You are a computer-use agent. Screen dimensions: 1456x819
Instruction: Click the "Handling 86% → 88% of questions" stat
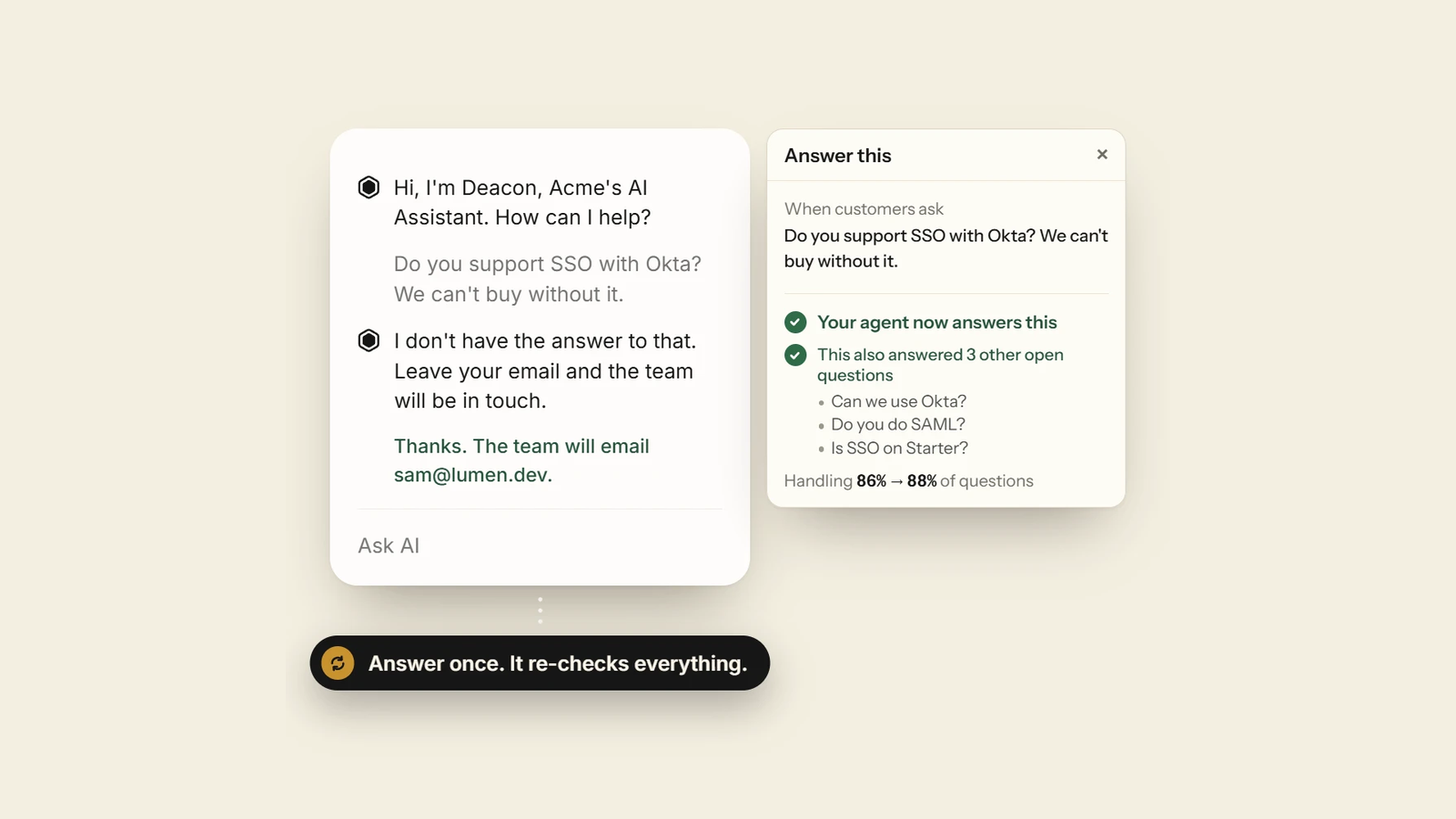tap(909, 480)
